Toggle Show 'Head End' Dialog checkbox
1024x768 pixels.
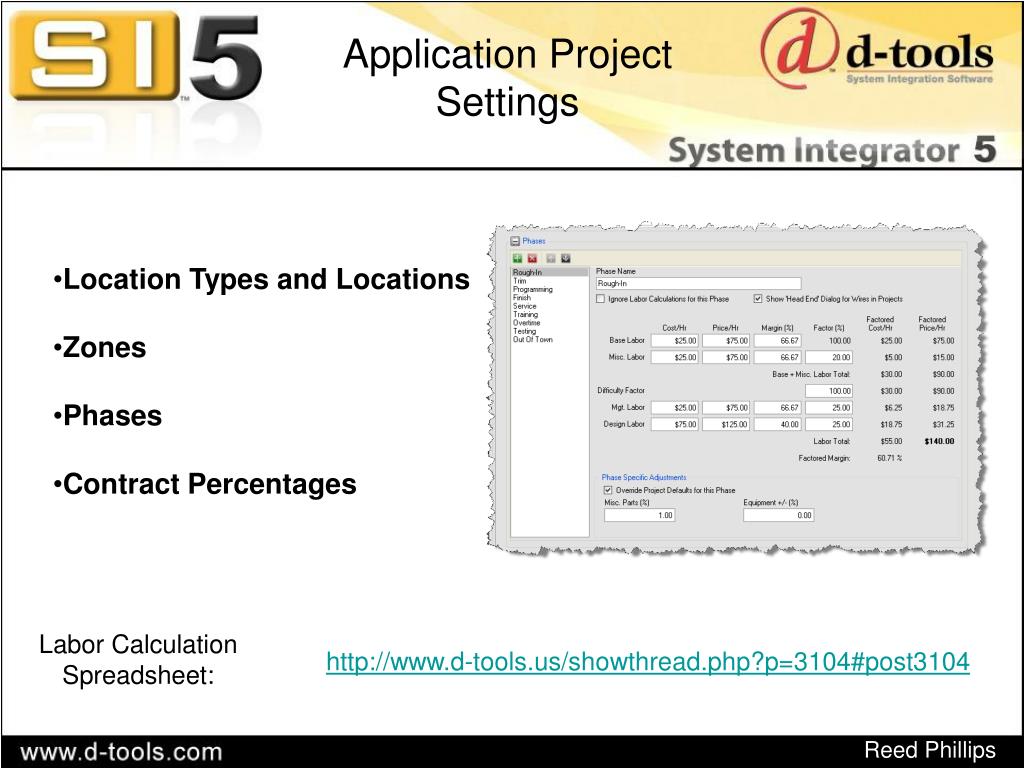[758, 299]
